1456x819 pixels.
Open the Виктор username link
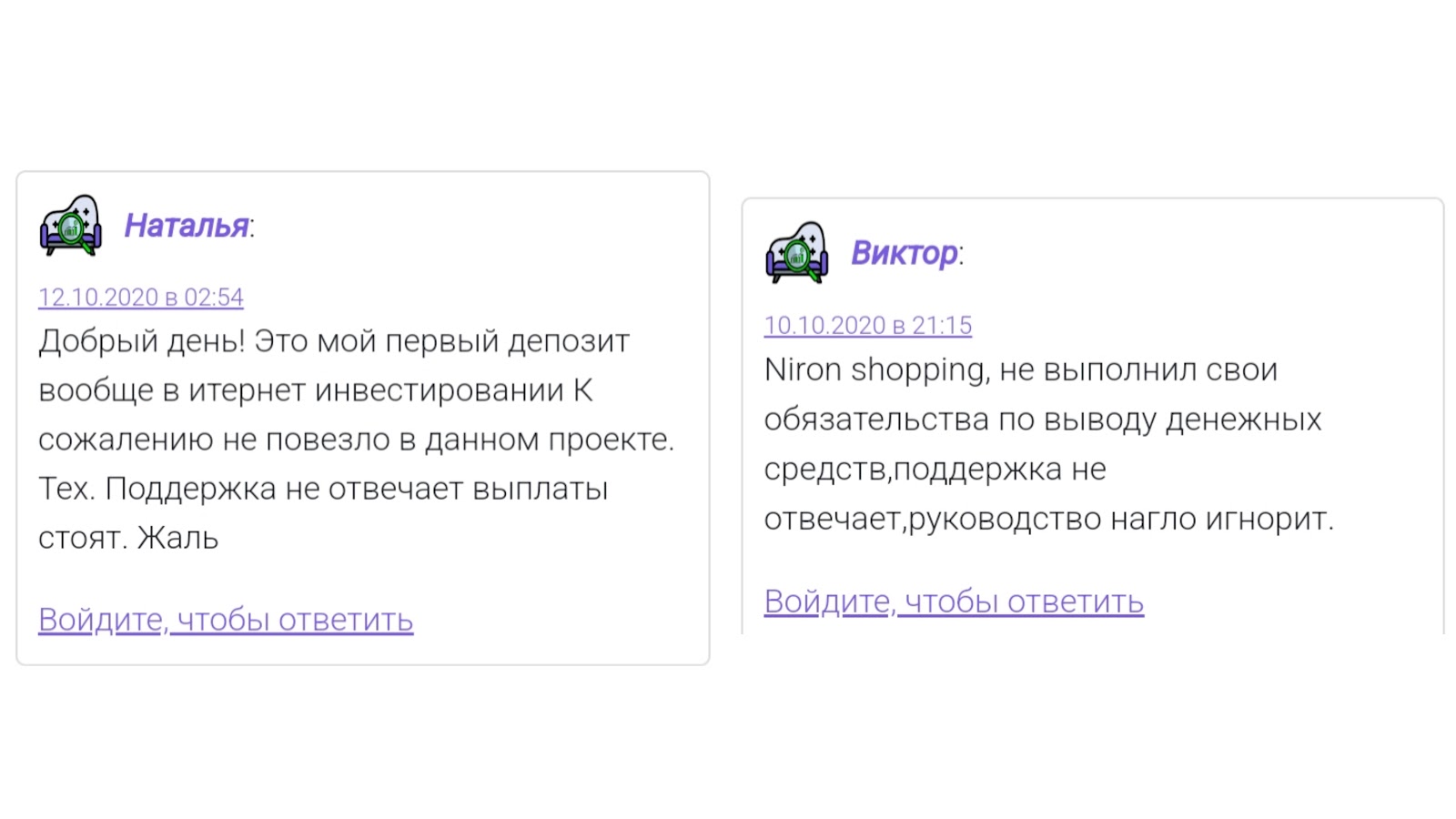(x=904, y=253)
